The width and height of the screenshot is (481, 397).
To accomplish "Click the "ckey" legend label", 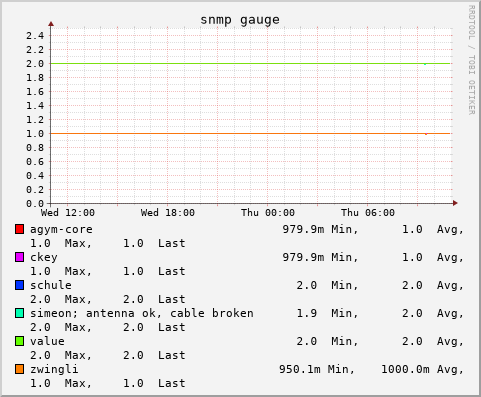I will tap(44, 258).
